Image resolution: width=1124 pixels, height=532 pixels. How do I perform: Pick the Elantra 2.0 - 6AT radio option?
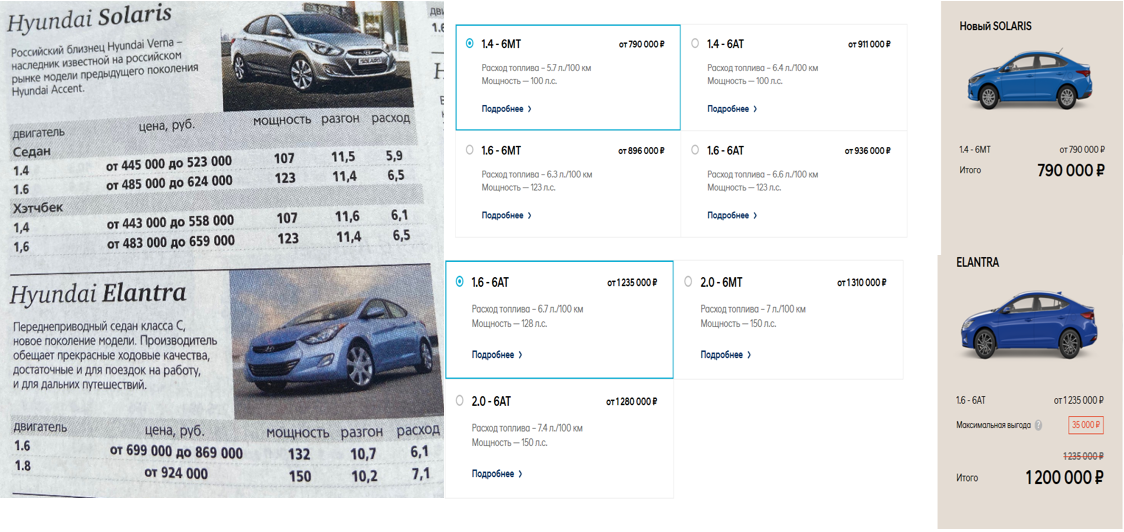(459, 401)
